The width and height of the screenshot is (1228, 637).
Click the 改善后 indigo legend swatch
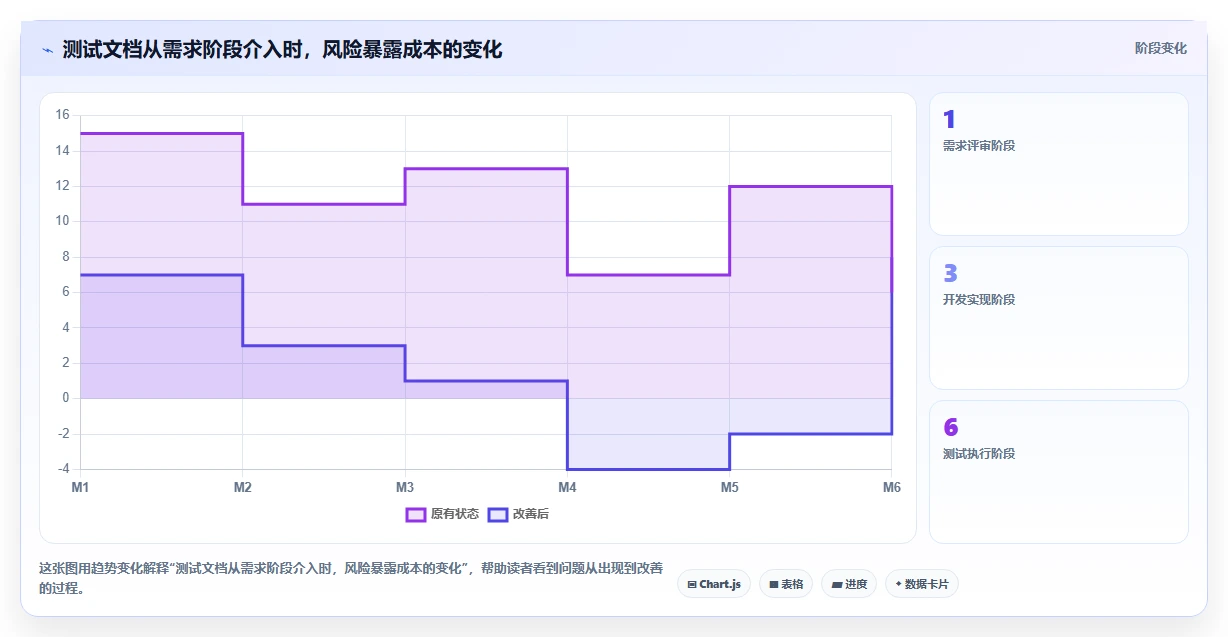pyautogui.click(x=498, y=514)
